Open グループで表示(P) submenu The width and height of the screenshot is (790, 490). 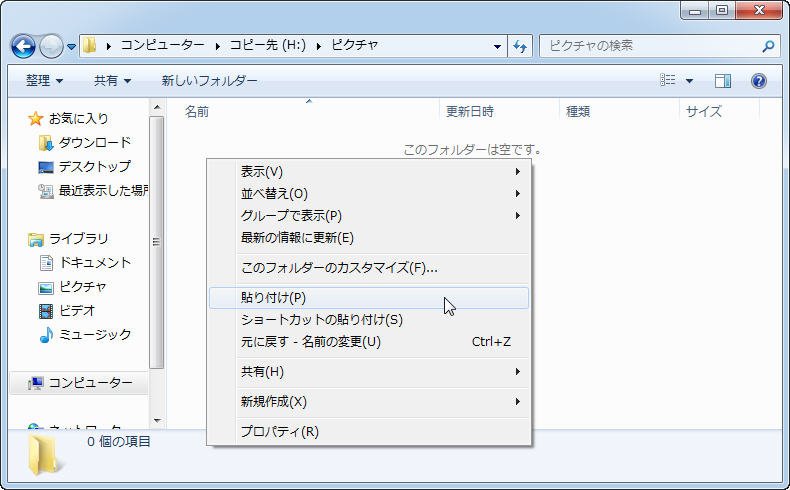point(369,216)
